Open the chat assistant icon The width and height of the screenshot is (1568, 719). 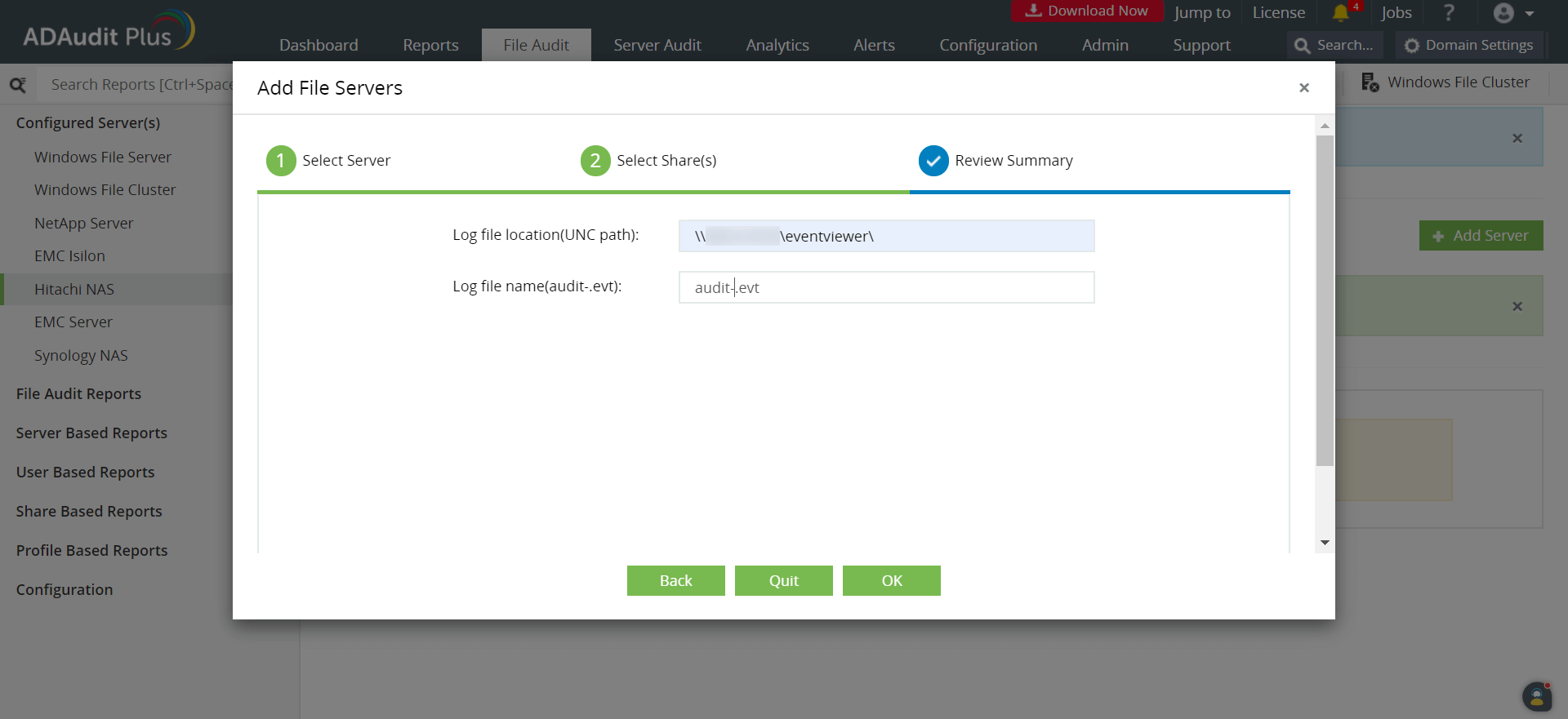tap(1536, 696)
